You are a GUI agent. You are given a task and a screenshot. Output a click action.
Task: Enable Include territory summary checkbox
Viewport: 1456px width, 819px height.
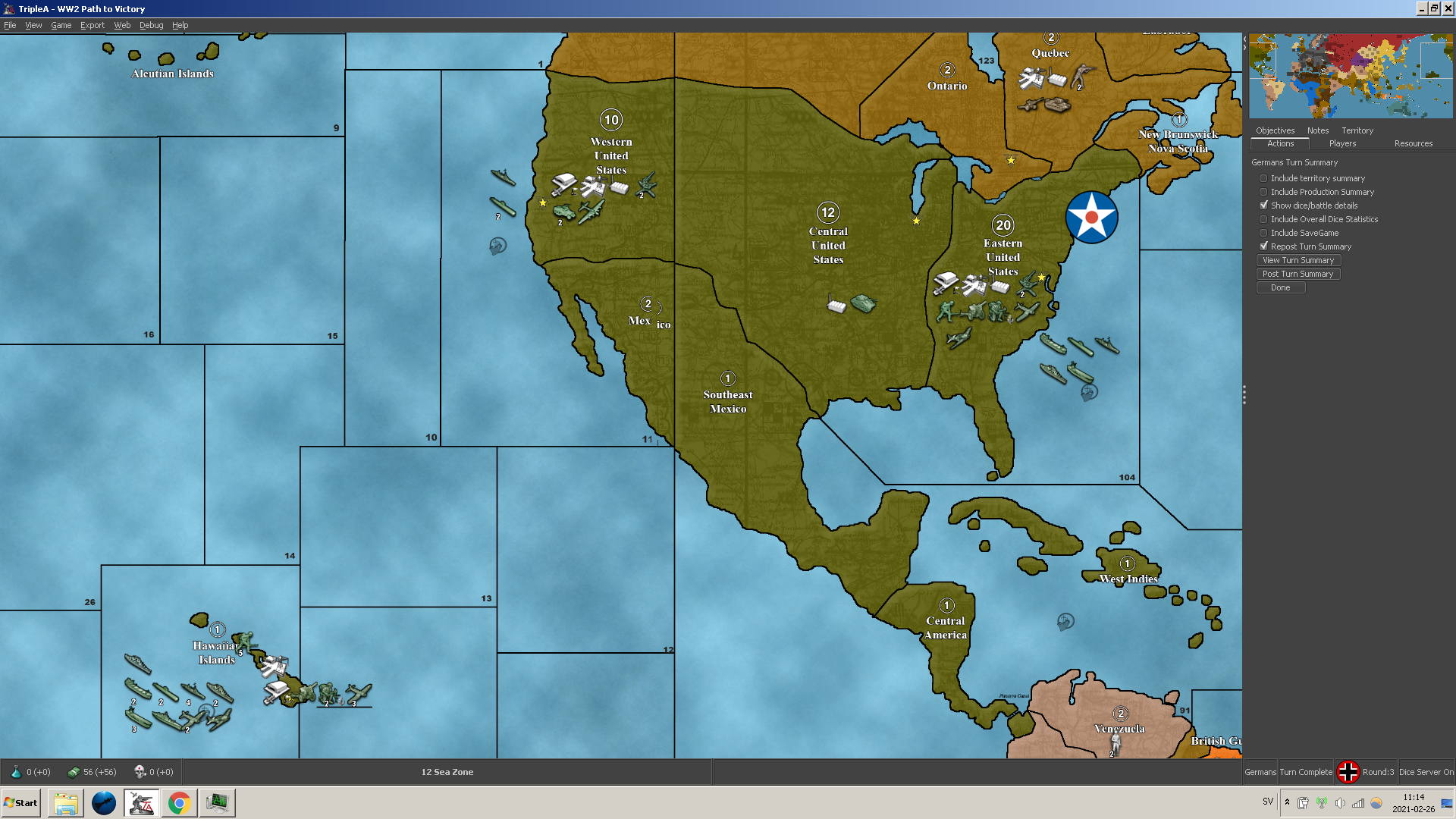pyautogui.click(x=1263, y=178)
